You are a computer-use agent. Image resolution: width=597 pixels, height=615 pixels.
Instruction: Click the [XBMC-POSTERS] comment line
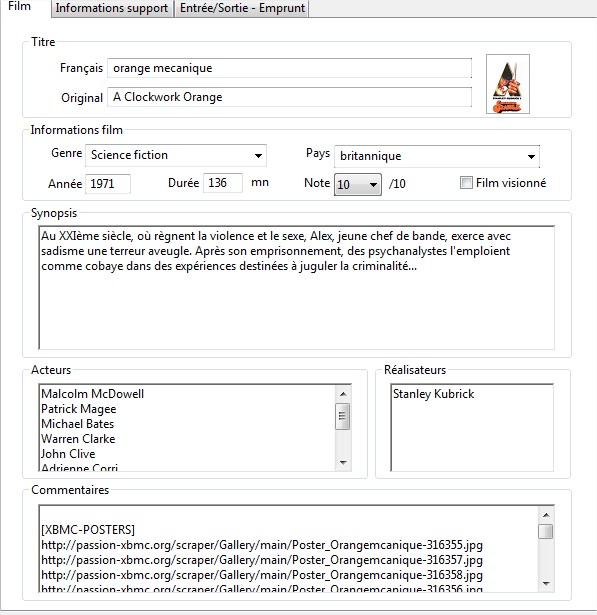click(88, 530)
